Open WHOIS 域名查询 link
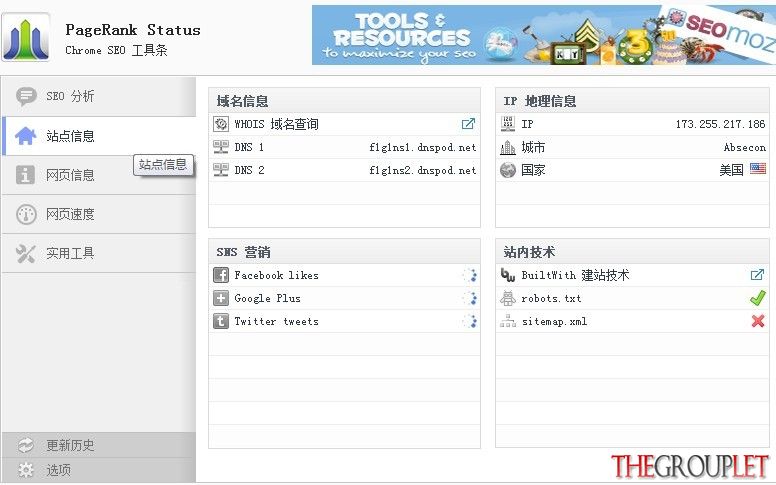776x485 pixels. (x=276, y=124)
